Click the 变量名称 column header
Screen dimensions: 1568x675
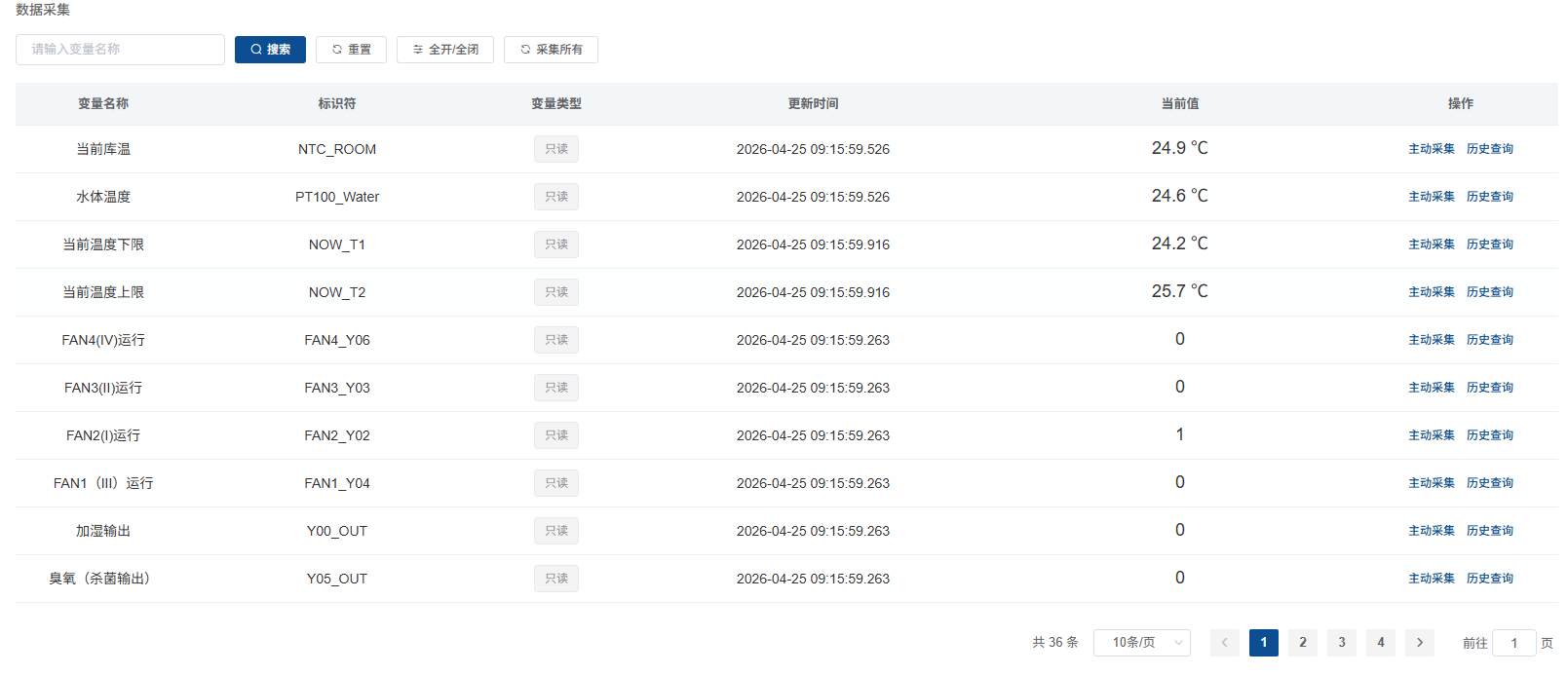pyautogui.click(x=103, y=104)
